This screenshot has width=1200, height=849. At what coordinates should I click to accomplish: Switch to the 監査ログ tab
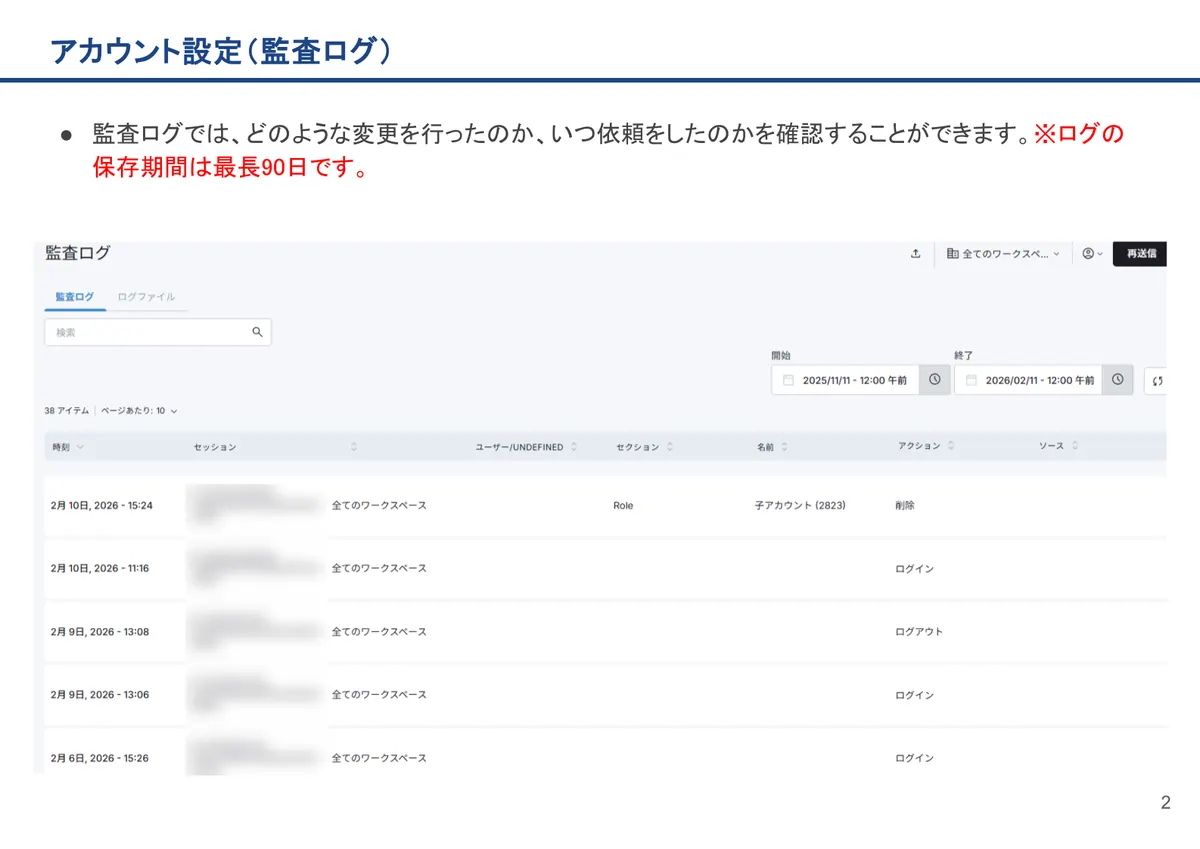(x=75, y=297)
